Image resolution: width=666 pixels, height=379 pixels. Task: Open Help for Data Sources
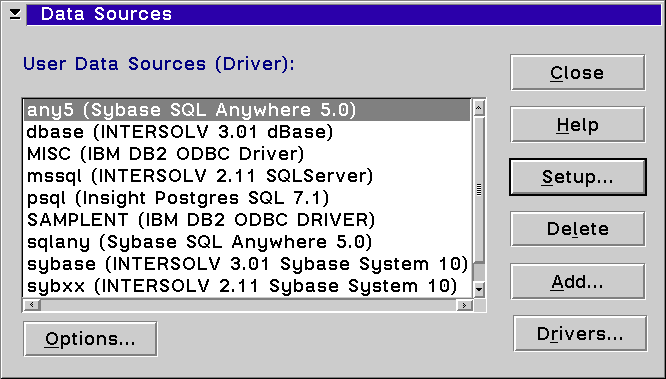[577, 124]
